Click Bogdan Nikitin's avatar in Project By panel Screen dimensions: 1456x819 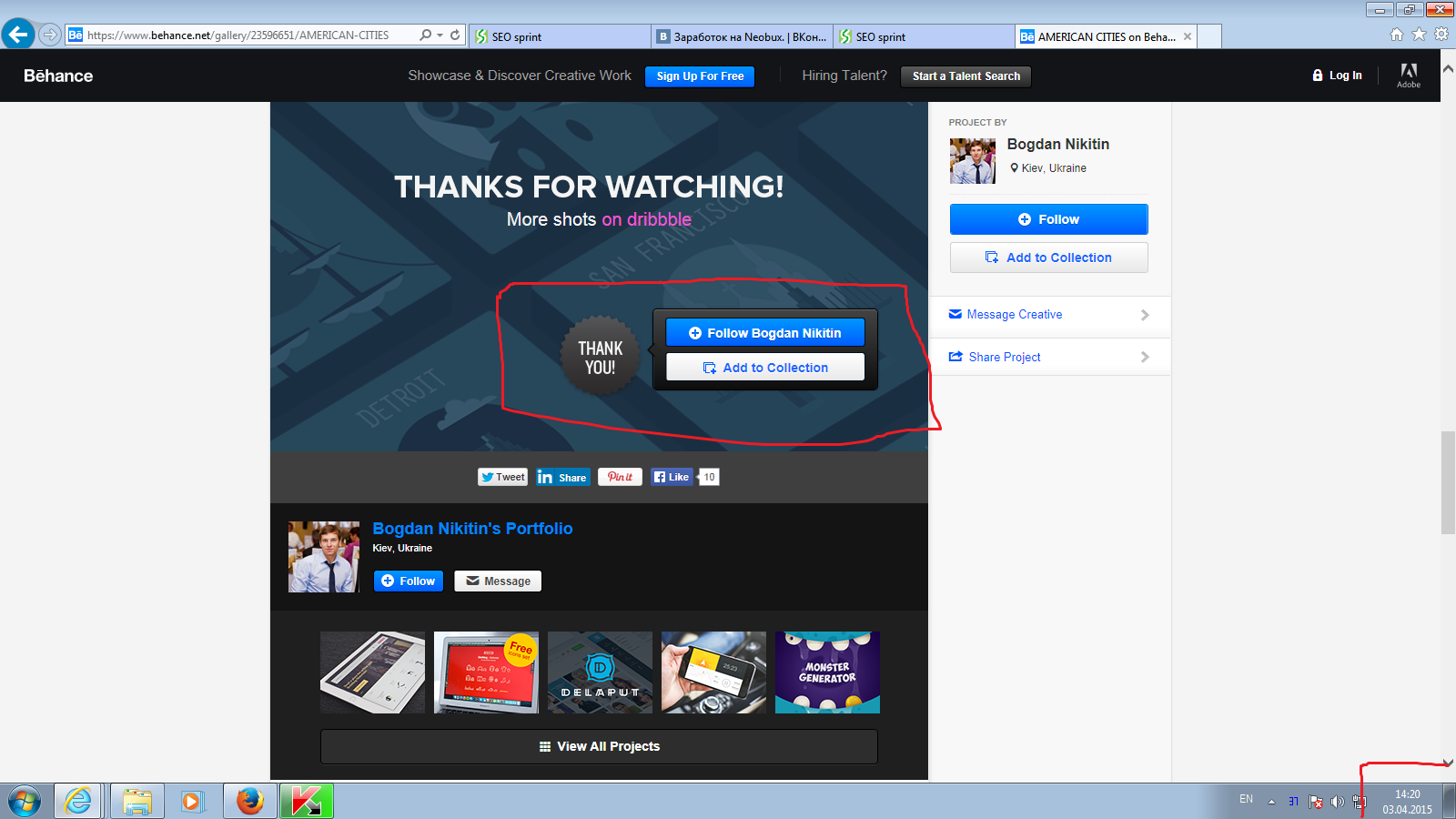(x=973, y=161)
